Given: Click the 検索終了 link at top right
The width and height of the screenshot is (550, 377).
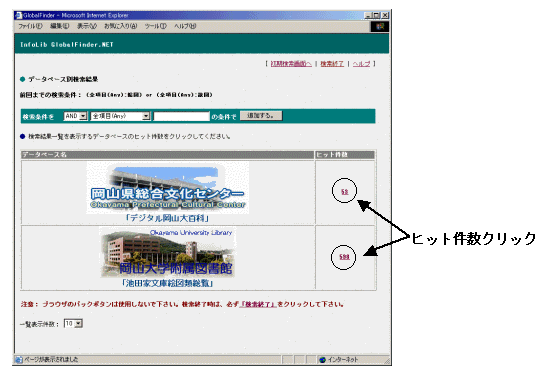Looking at the screenshot, I should coord(332,64).
